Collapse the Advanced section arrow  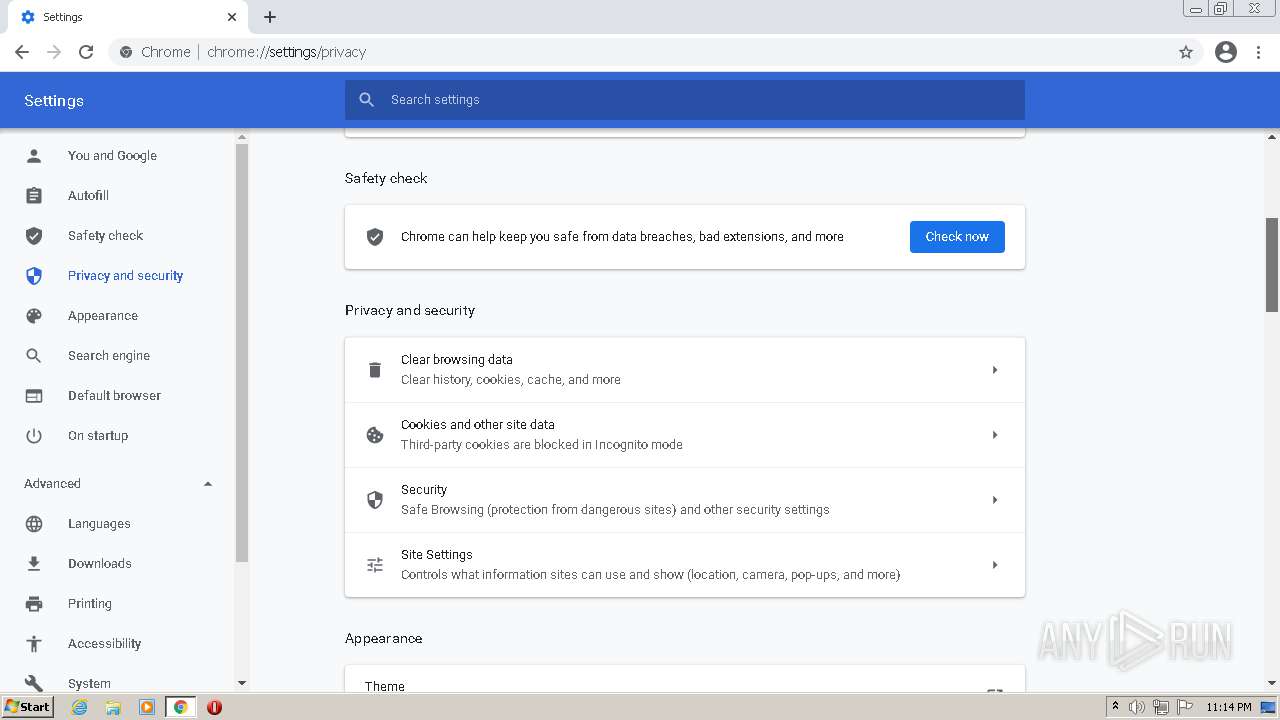208,484
